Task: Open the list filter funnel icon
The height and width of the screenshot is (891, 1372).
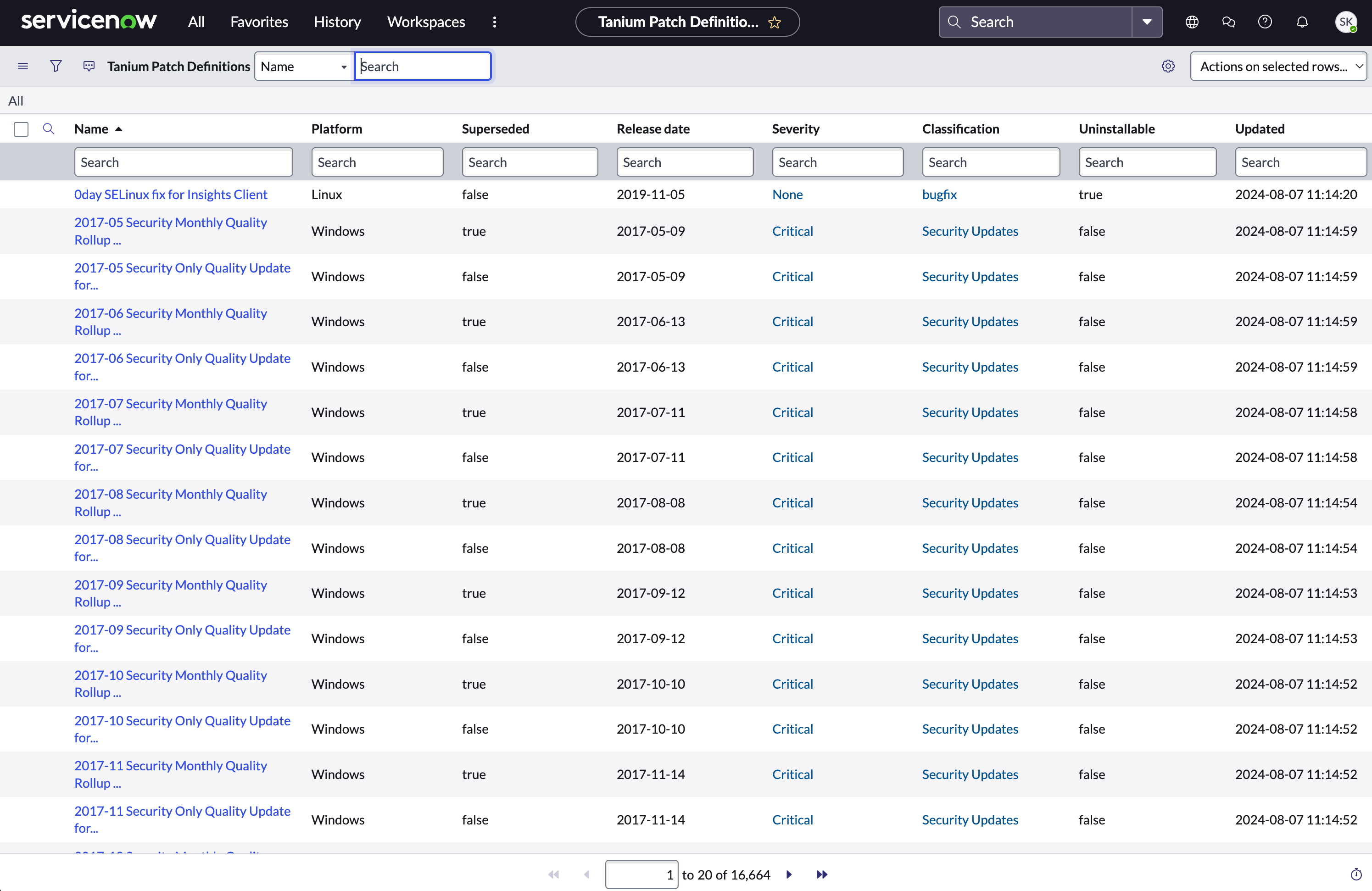Action: (x=56, y=66)
